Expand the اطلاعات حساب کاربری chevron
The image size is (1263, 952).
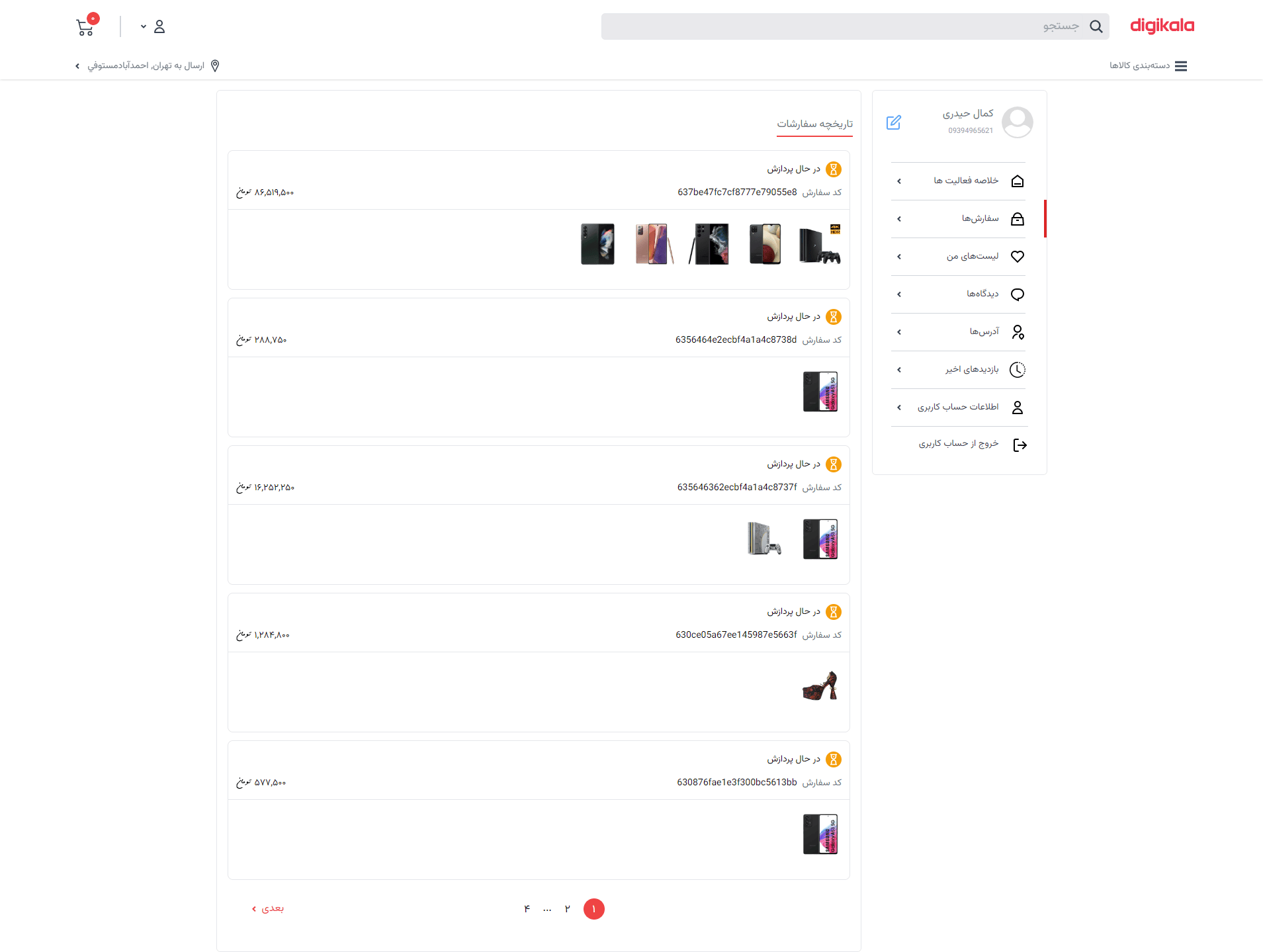899,408
